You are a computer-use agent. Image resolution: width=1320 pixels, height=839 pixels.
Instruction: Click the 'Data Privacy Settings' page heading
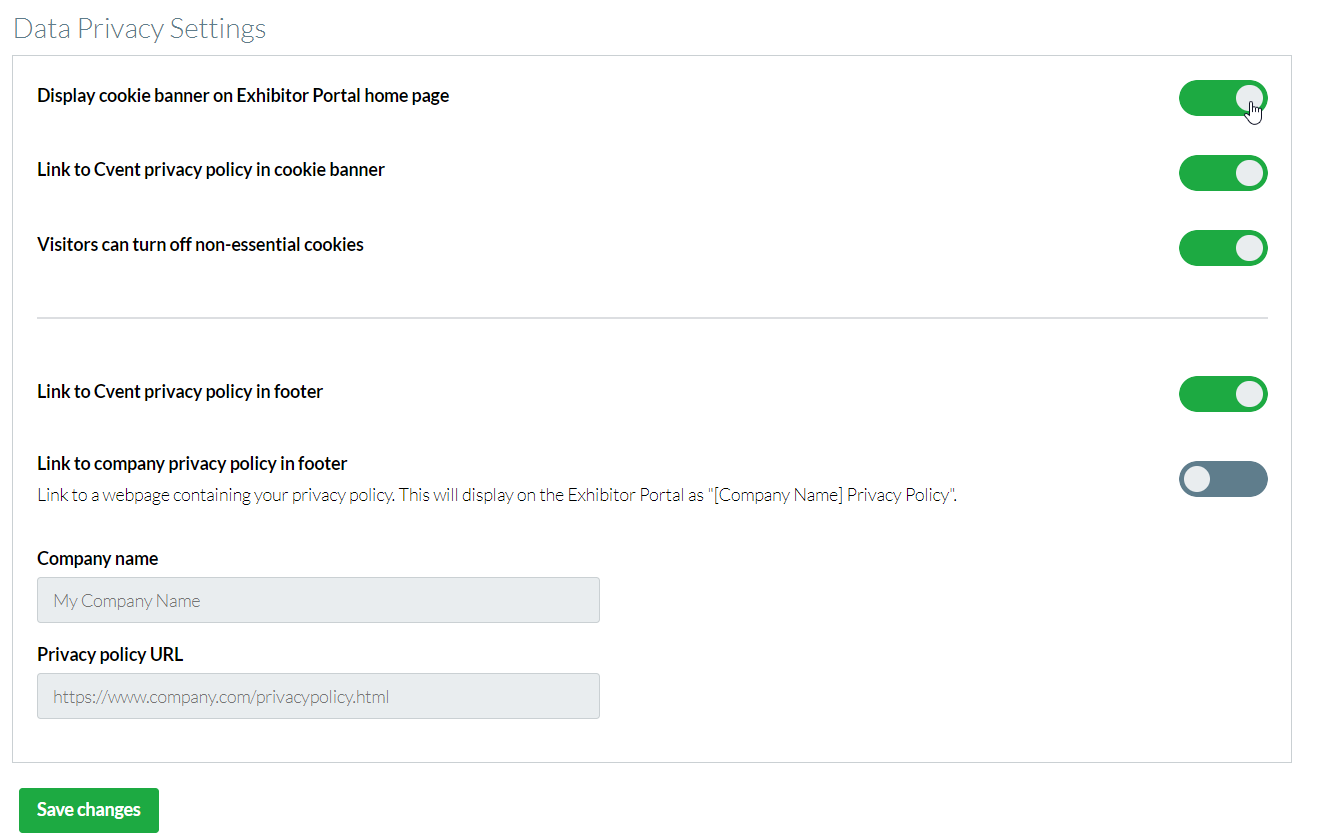point(140,28)
